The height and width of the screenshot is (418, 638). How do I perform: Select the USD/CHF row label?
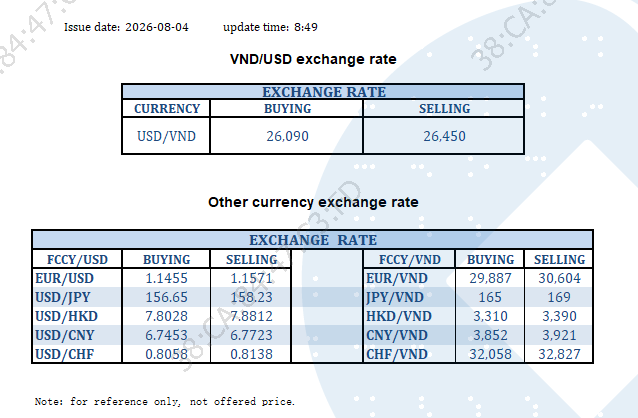click(x=64, y=355)
